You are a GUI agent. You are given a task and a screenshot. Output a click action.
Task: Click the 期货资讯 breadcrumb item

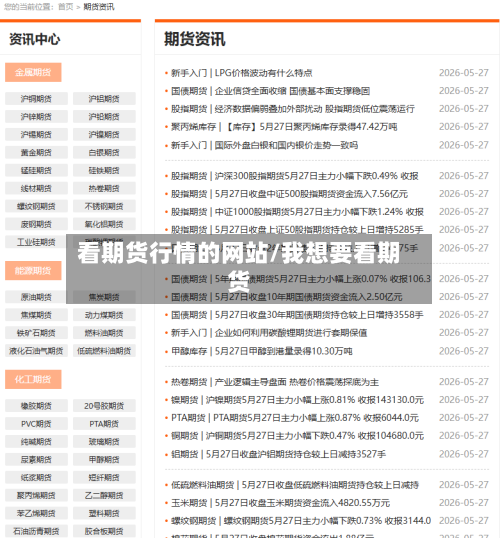[x=99, y=7]
